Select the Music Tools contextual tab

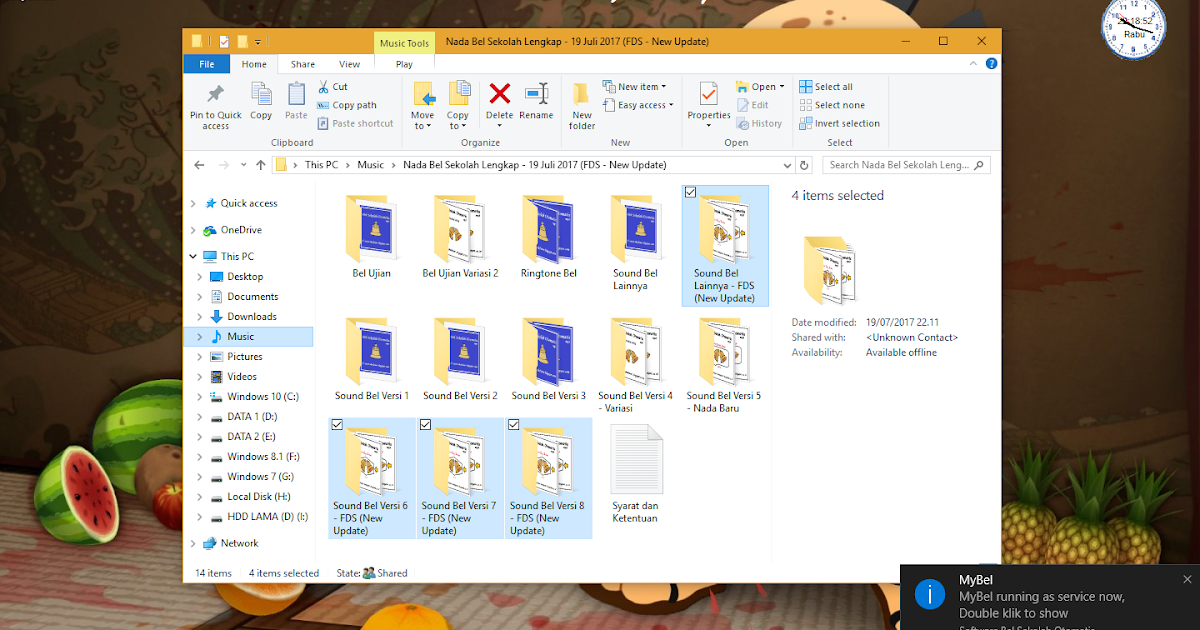tap(405, 43)
